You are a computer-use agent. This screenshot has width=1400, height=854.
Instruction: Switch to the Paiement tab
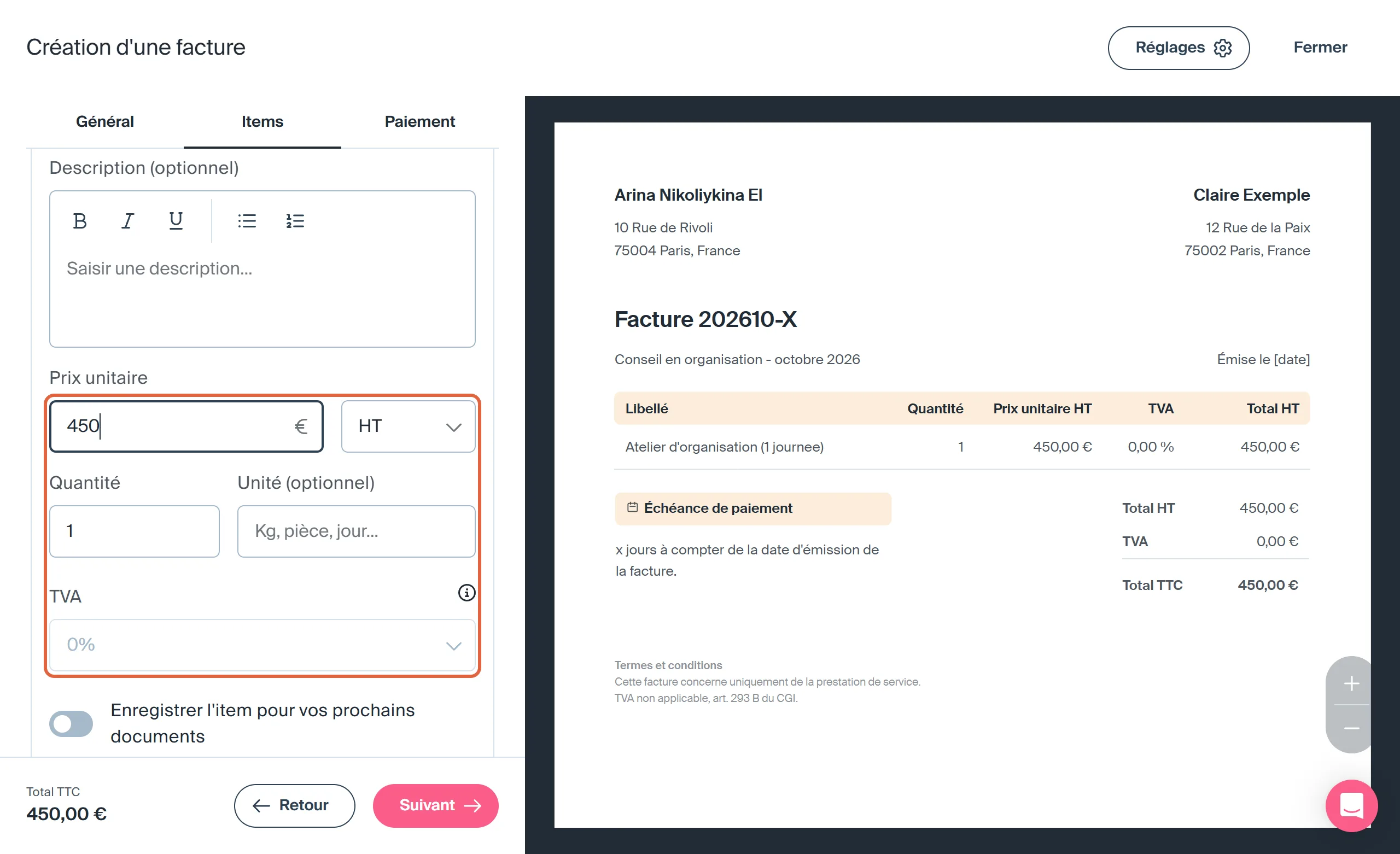pos(420,121)
